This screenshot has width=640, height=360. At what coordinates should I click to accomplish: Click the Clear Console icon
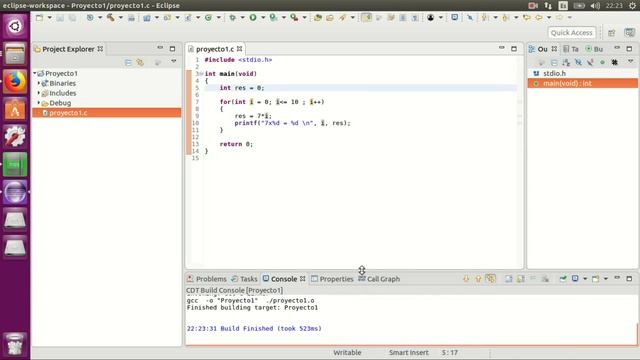509,279
